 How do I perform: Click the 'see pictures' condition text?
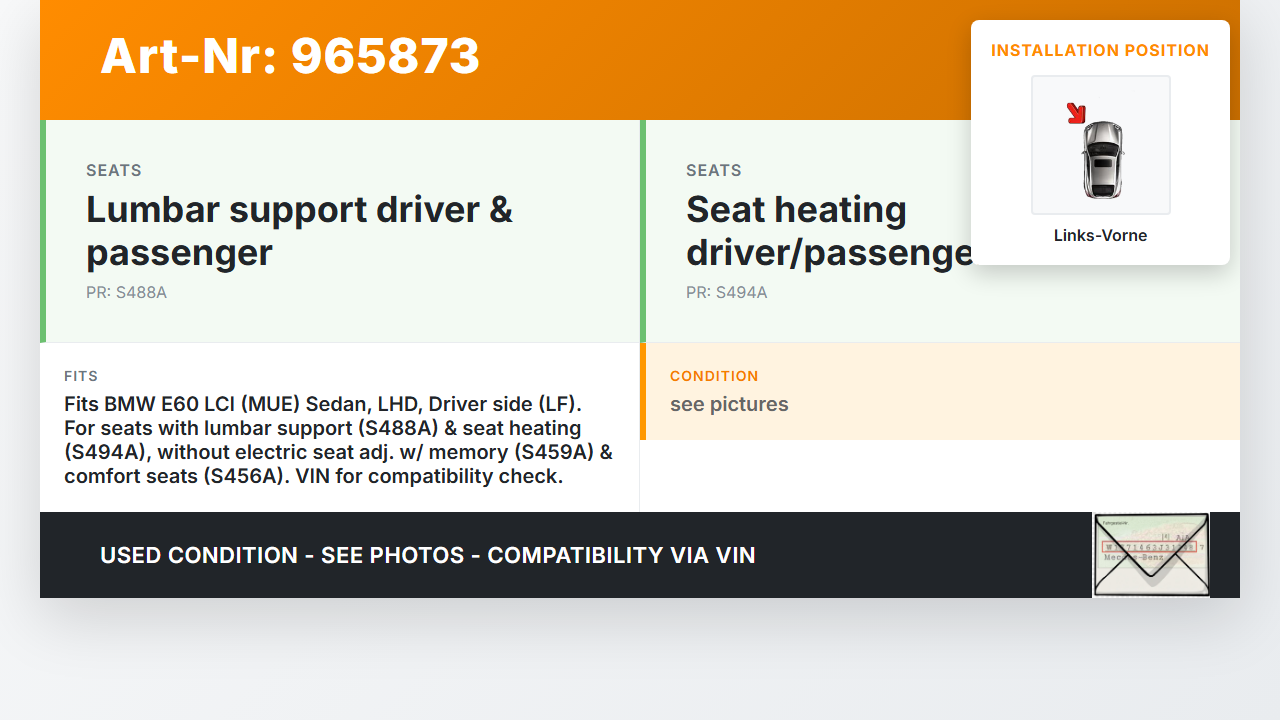tap(729, 404)
